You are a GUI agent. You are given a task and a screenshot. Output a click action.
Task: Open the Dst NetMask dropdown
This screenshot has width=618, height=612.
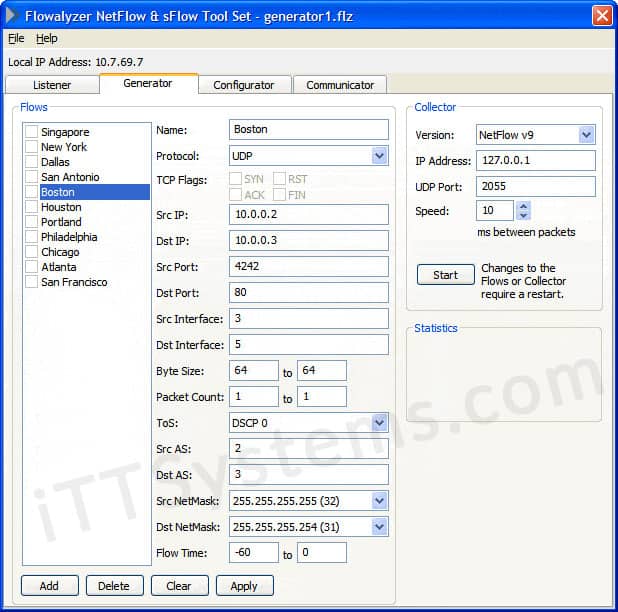(380, 527)
